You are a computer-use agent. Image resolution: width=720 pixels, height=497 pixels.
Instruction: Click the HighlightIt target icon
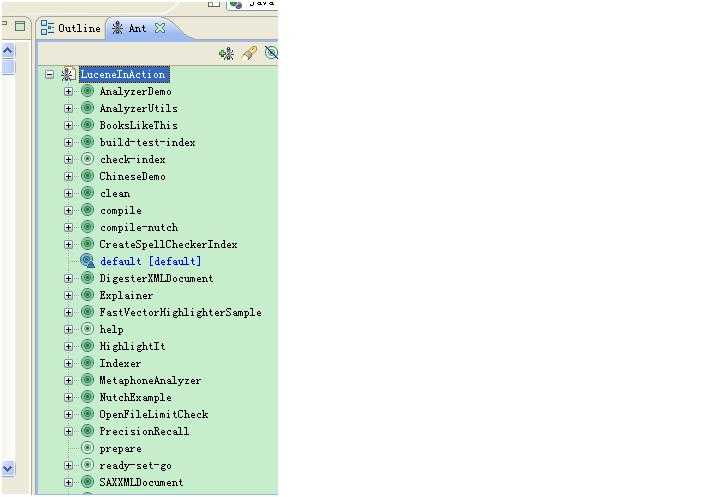click(x=87, y=346)
